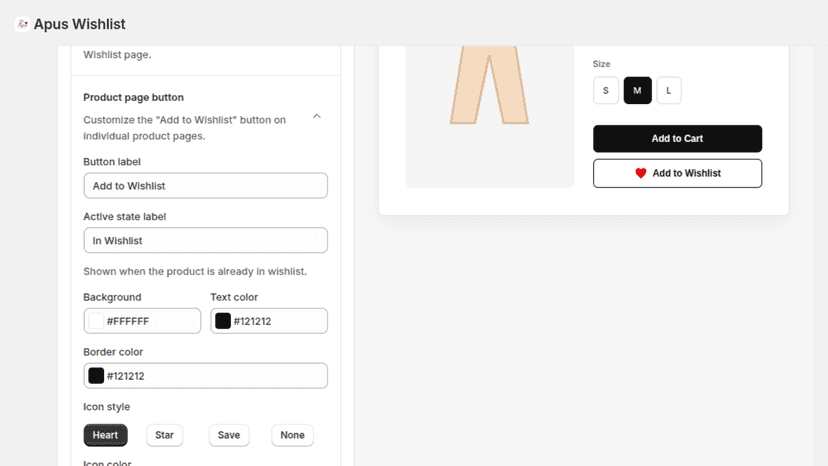
Task: Click the Border color label
Action: [x=113, y=352]
